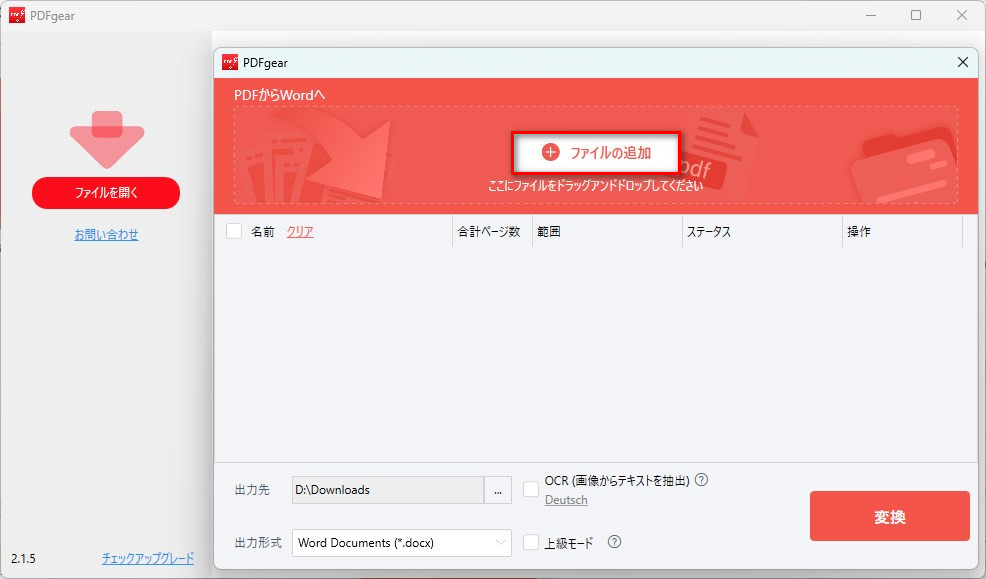Click the PDFgear icon on dialog title bar
Image resolution: width=986 pixels, height=579 pixels.
click(x=230, y=62)
